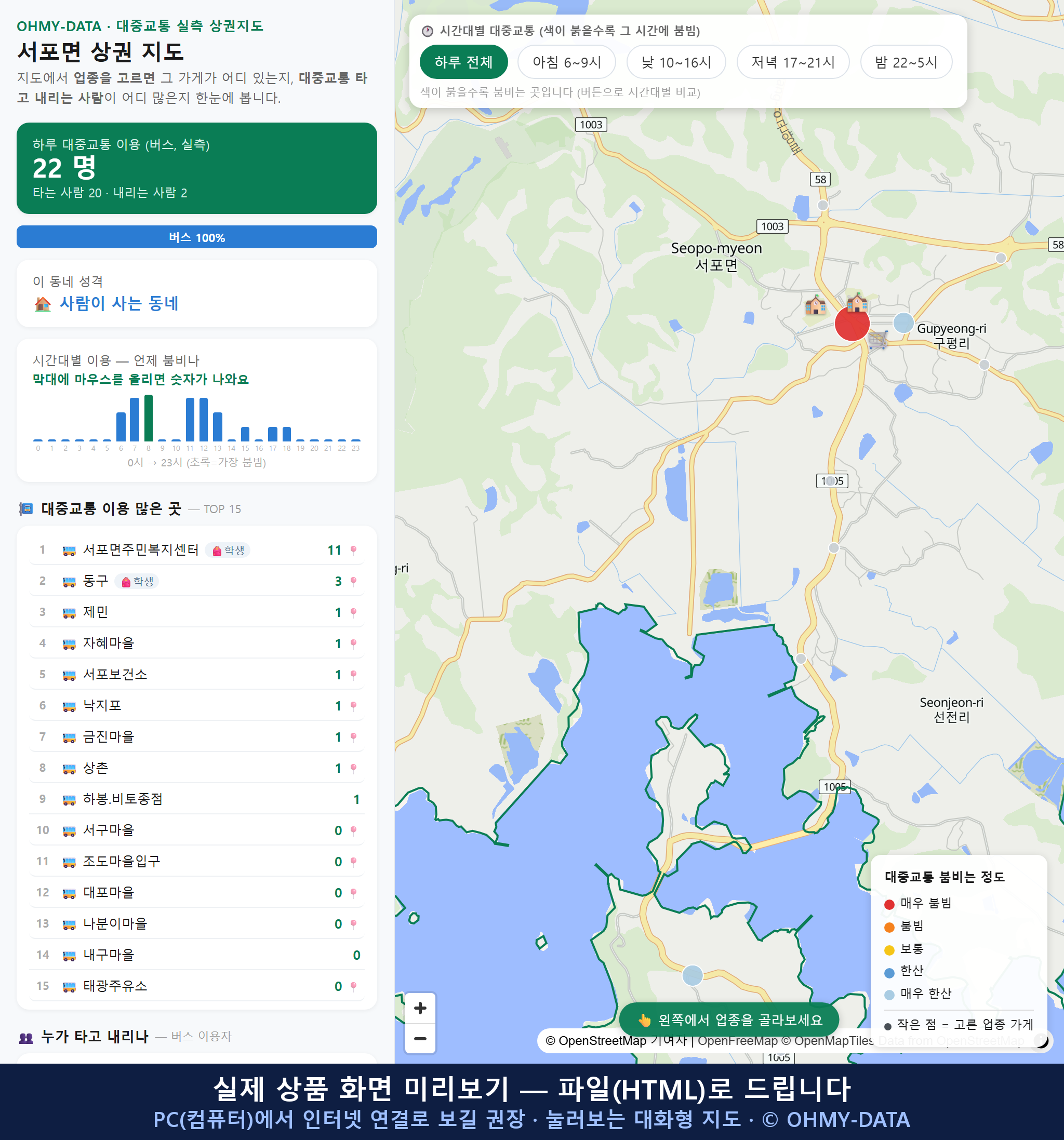Select the 하루 전체 time filter
This screenshot has height=1140, width=1064.
click(463, 62)
